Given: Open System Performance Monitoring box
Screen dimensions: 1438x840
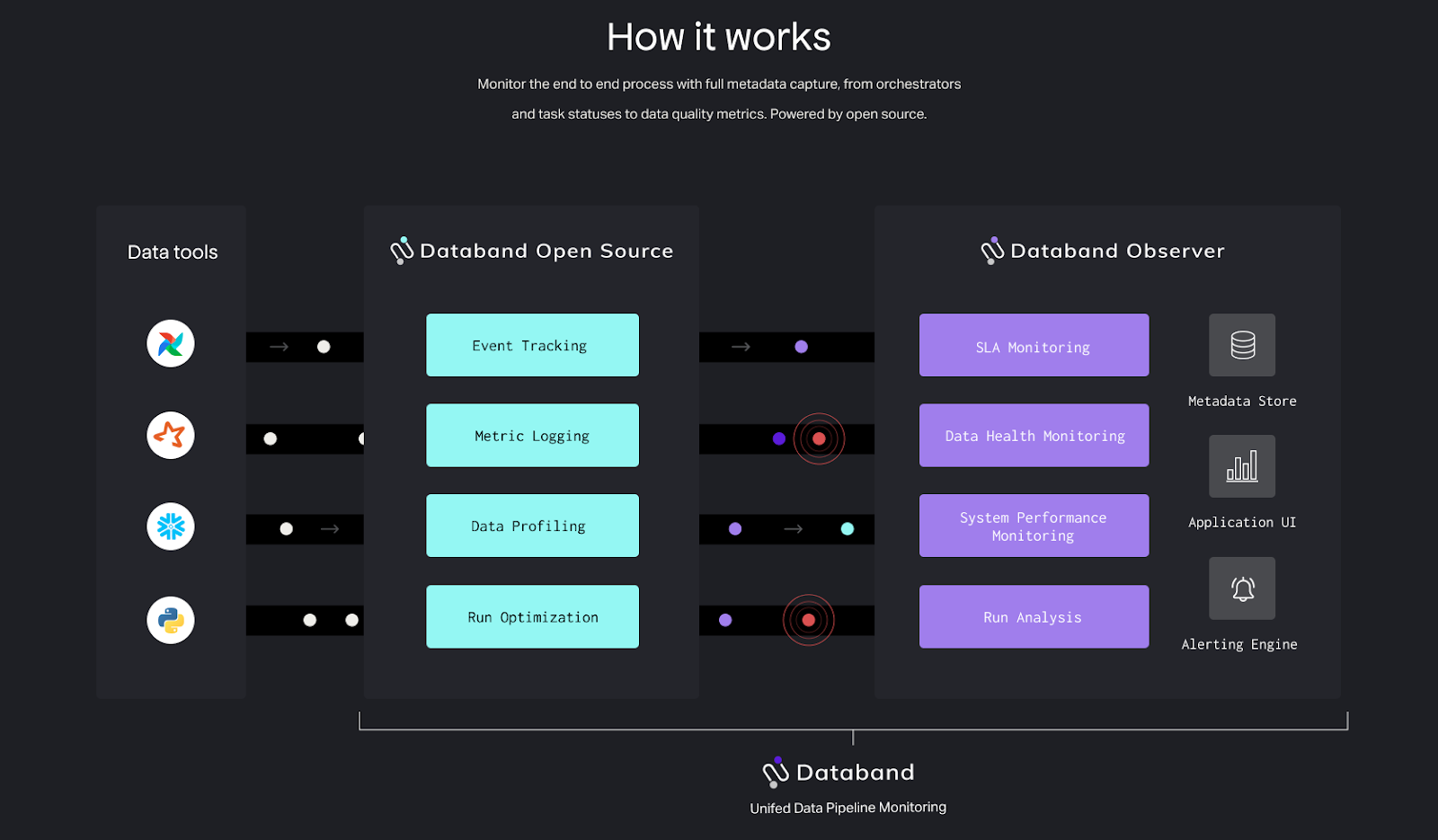Looking at the screenshot, I should tap(1034, 526).
